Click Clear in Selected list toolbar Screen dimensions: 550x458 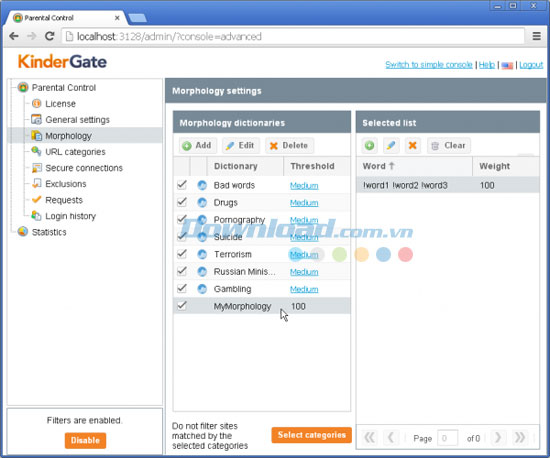[x=449, y=145]
